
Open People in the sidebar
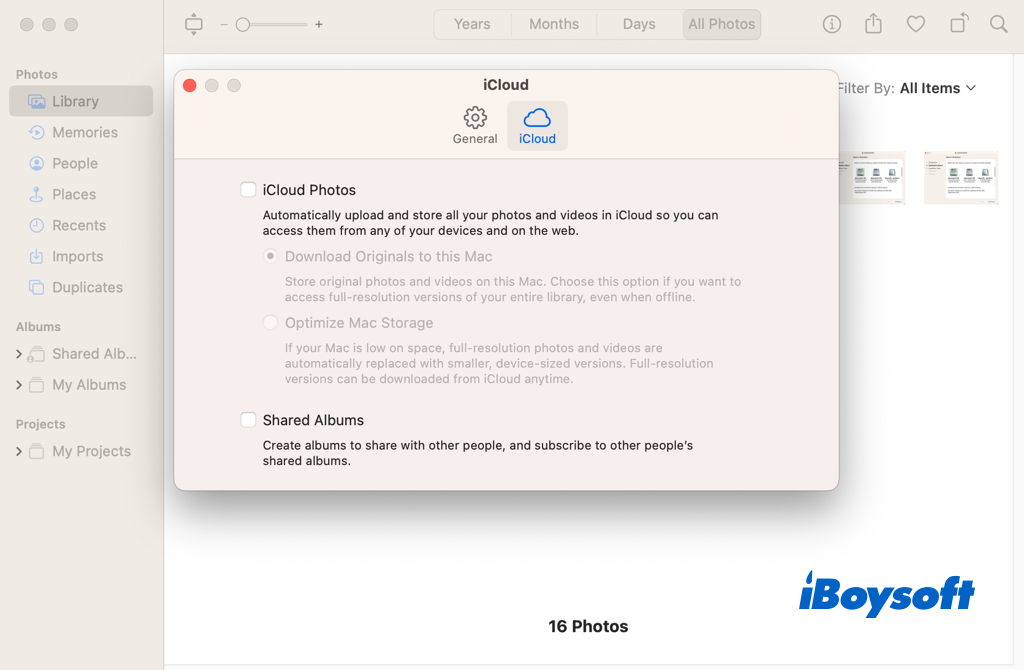[x=74, y=163]
